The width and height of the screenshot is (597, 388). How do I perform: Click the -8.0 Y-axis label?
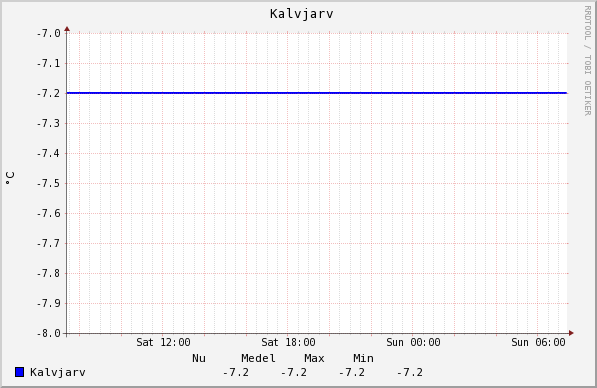point(48,334)
